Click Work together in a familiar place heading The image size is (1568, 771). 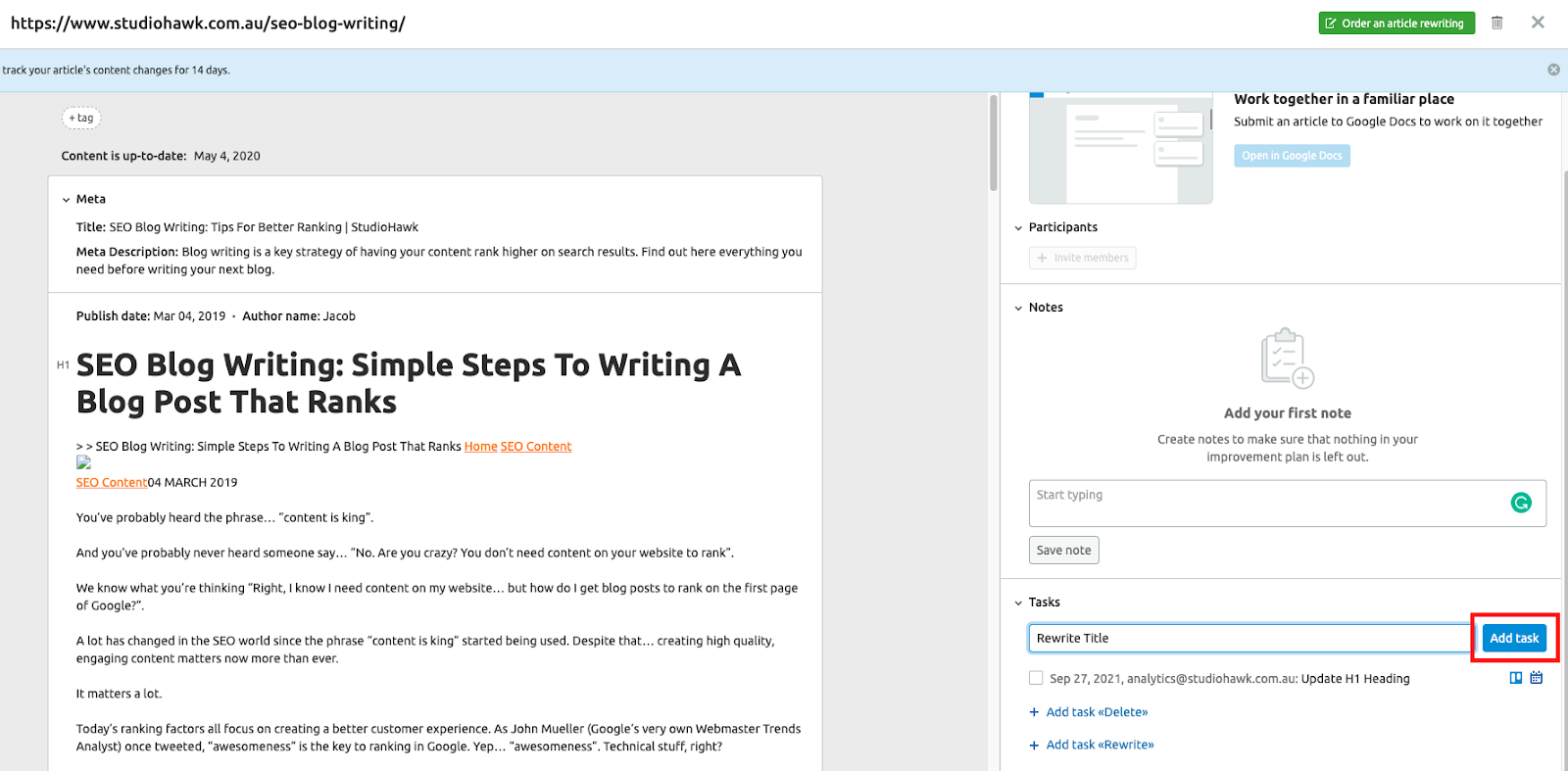(1344, 99)
